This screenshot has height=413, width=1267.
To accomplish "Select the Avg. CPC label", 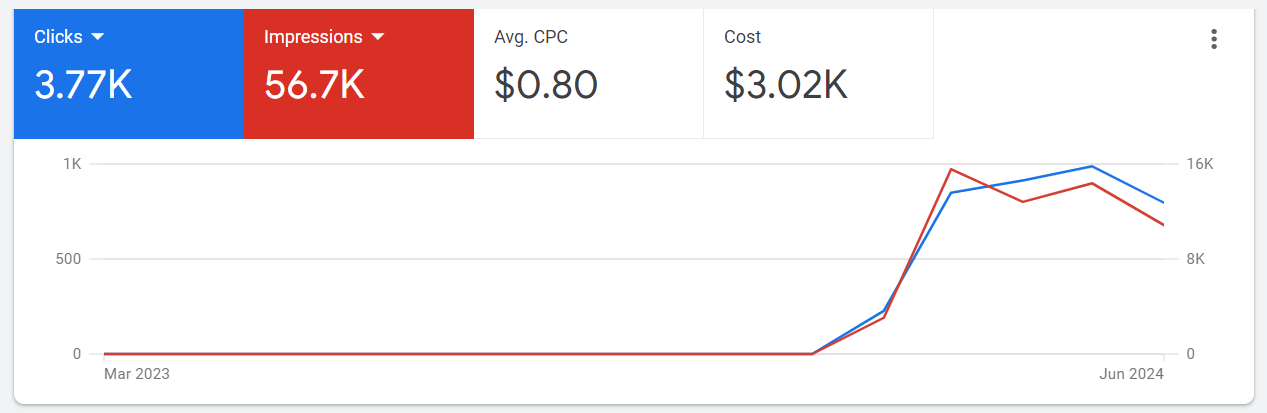I will [x=530, y=37].
